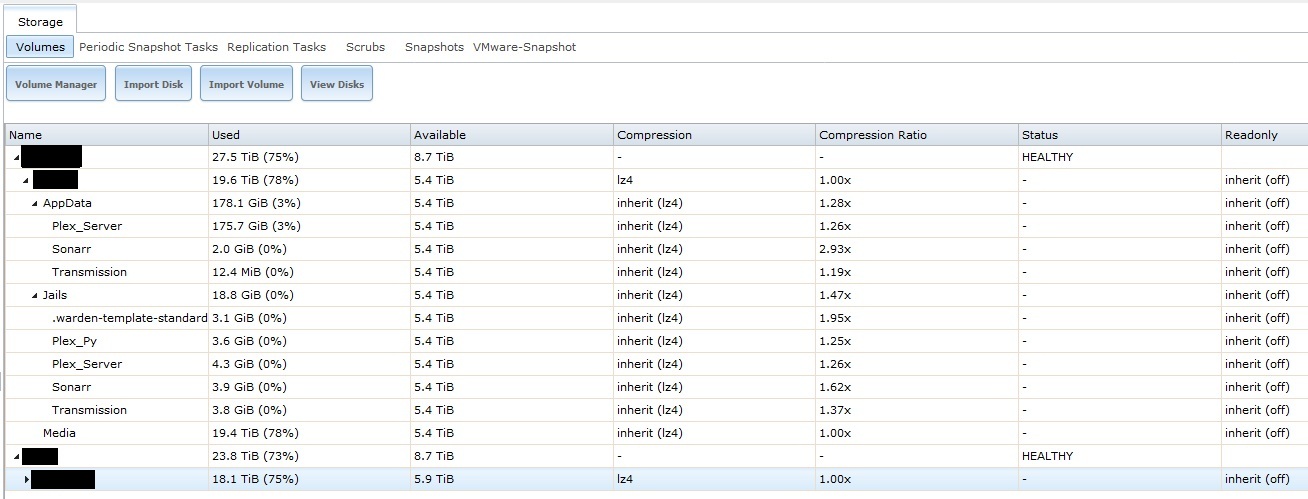Select the .warden-template-standard jail dataset
1308x499 pixels.
tap(130, 318)
